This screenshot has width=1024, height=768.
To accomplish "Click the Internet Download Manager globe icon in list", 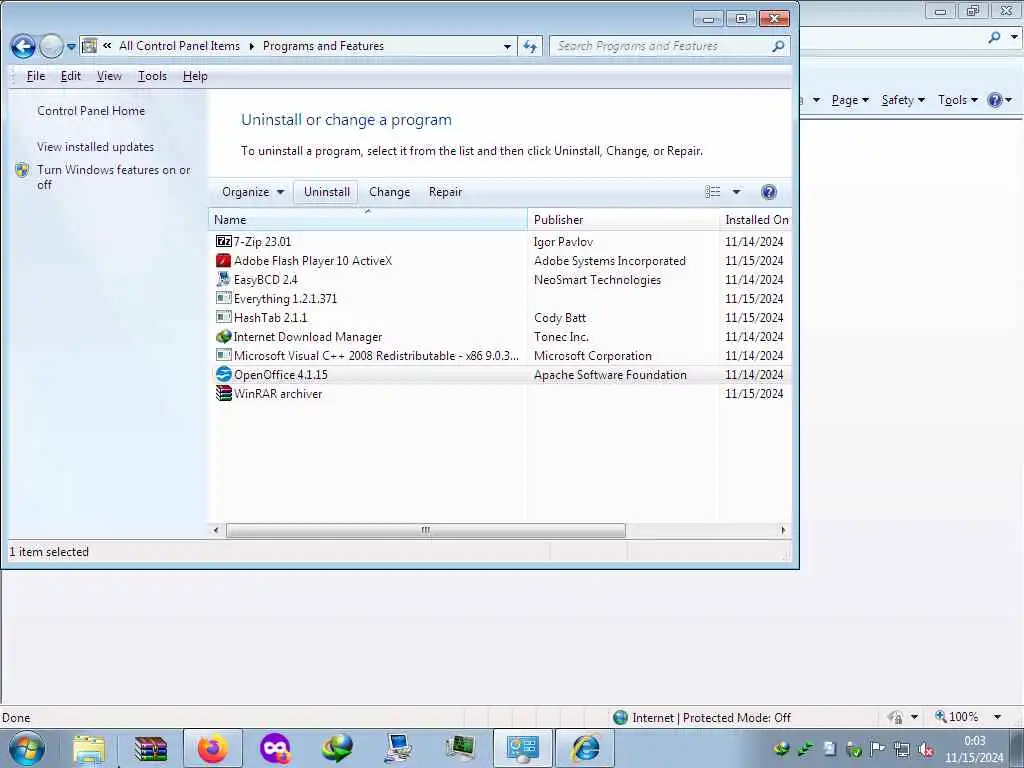I will (x=223, y=336).
